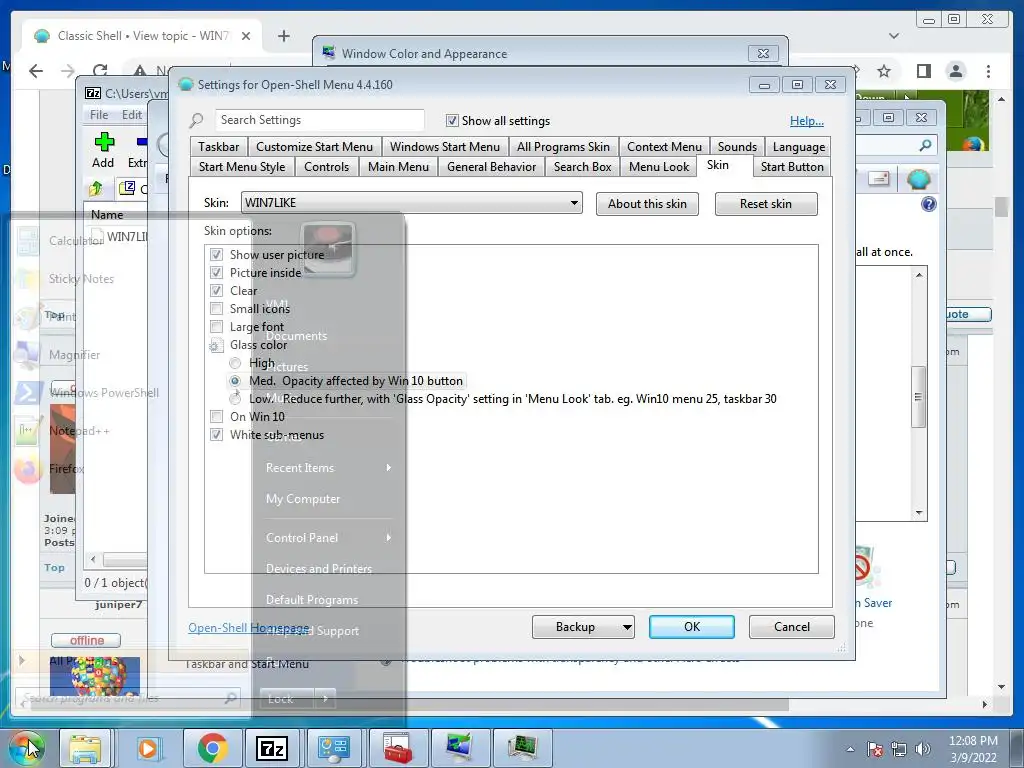Bookmark this page with the star icon

click(884, 71)
